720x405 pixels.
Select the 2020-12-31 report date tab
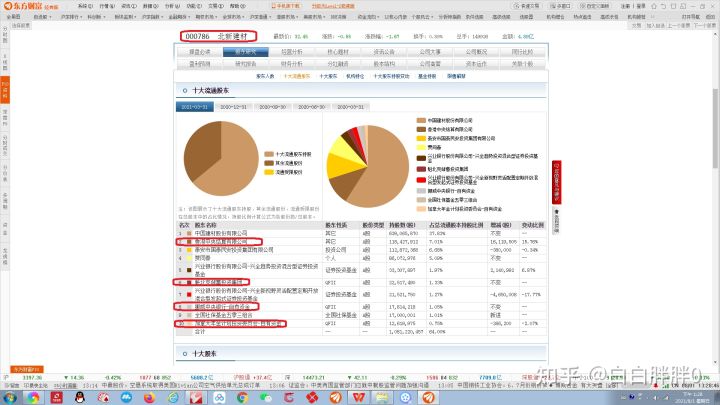233,107
